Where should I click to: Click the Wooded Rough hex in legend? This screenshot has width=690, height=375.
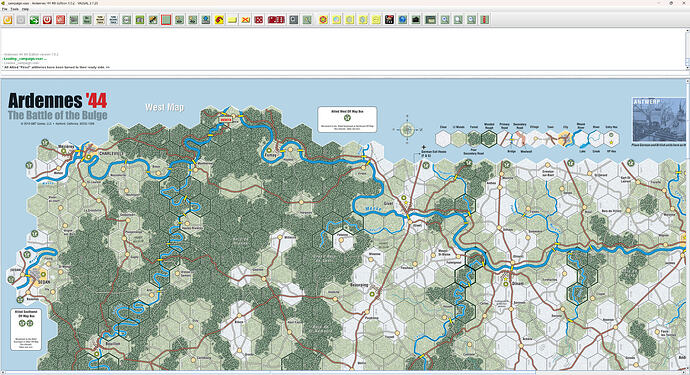click(489, 139)
